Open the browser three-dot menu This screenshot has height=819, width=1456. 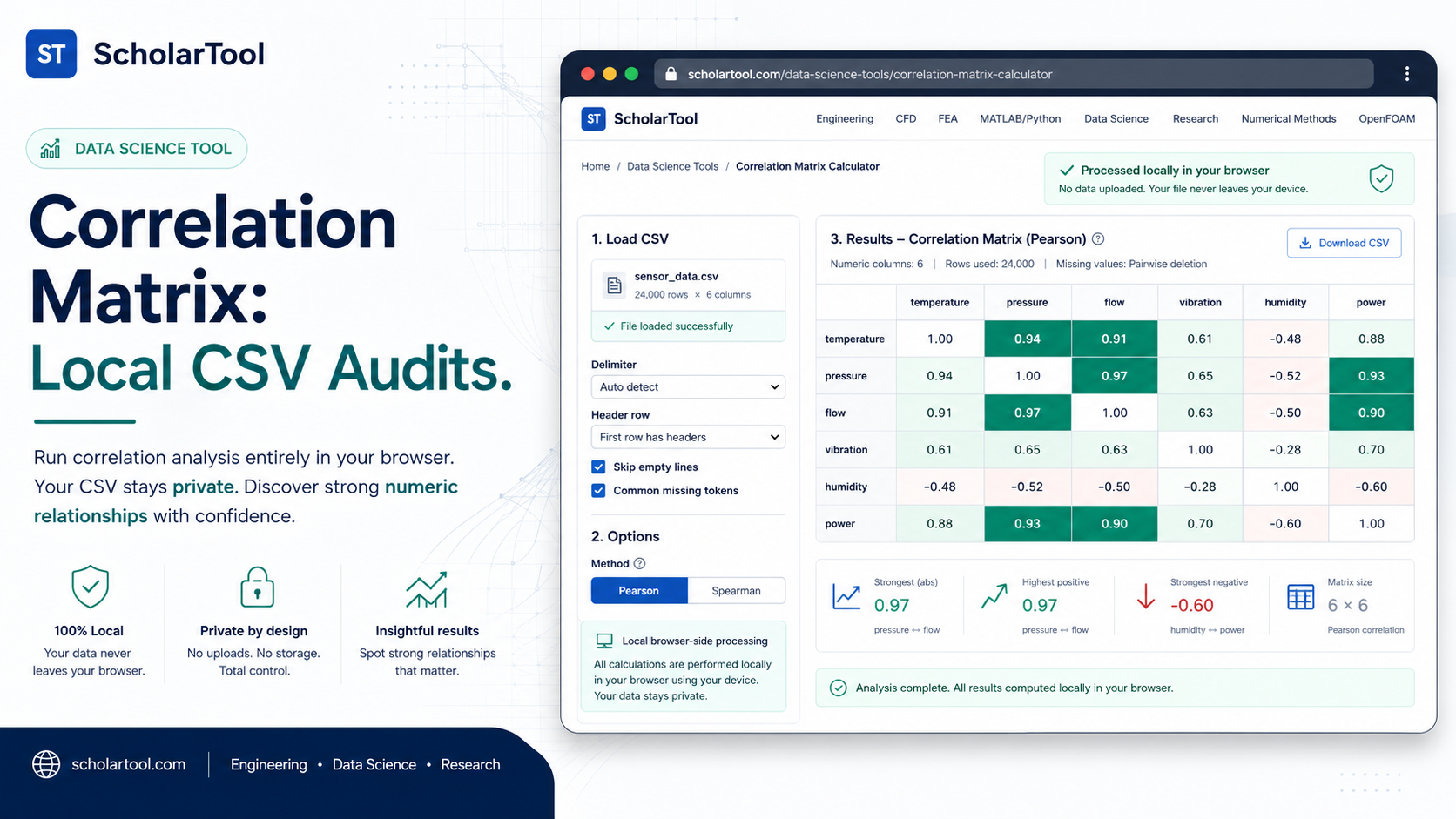point(1407,74)
